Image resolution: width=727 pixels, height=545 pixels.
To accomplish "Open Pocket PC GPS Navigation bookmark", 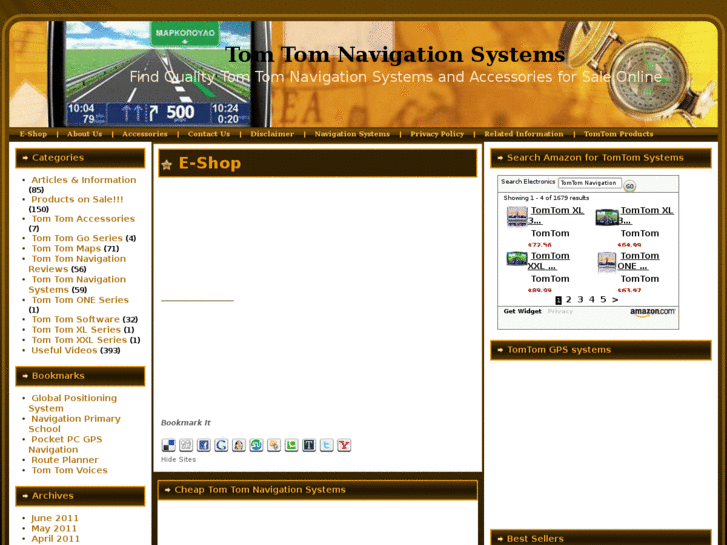I will pos(65,444).
